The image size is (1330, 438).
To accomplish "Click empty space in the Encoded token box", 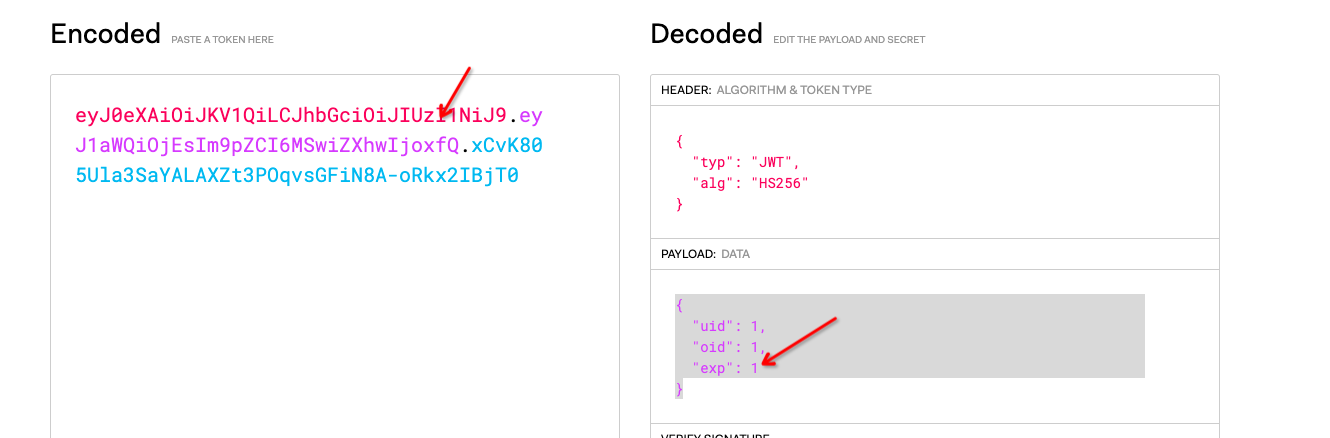I will pyautogui.click(x=334, y=320).
